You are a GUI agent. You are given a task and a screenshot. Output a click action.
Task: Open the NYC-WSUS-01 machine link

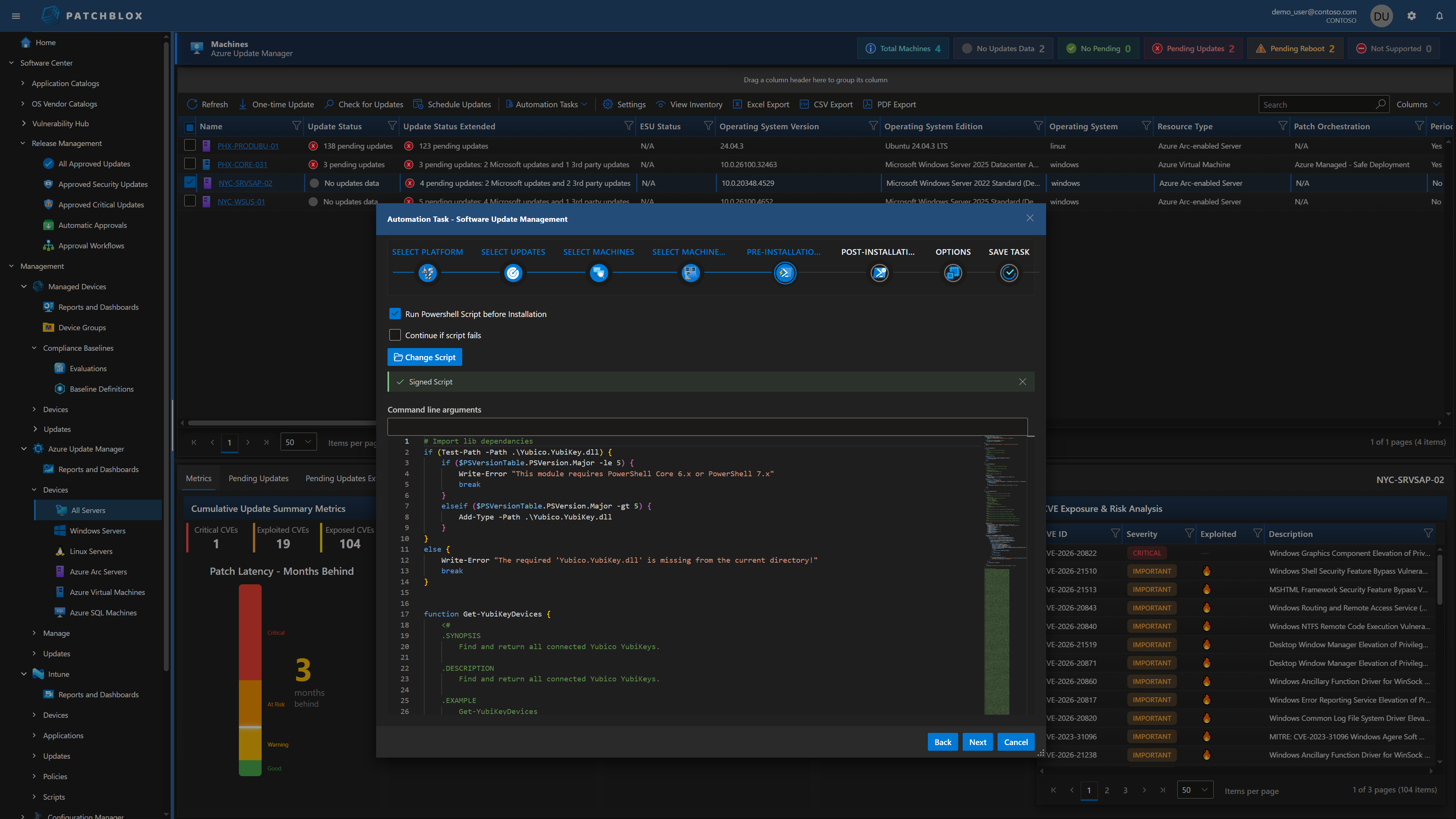pos(242,202)
